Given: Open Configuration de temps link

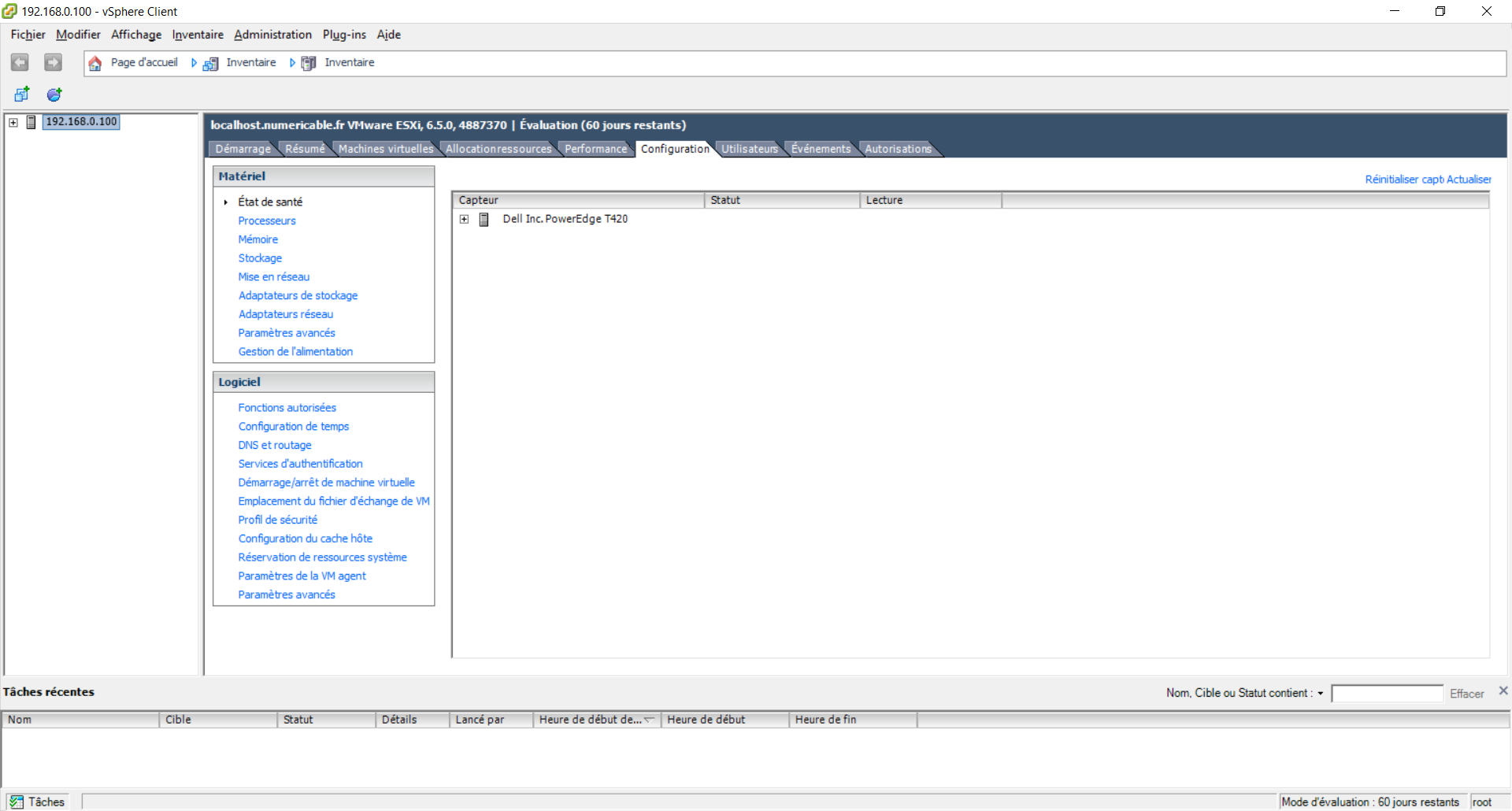Looking at the screenshot, I should pyautogui.click(x=293, y=427).
